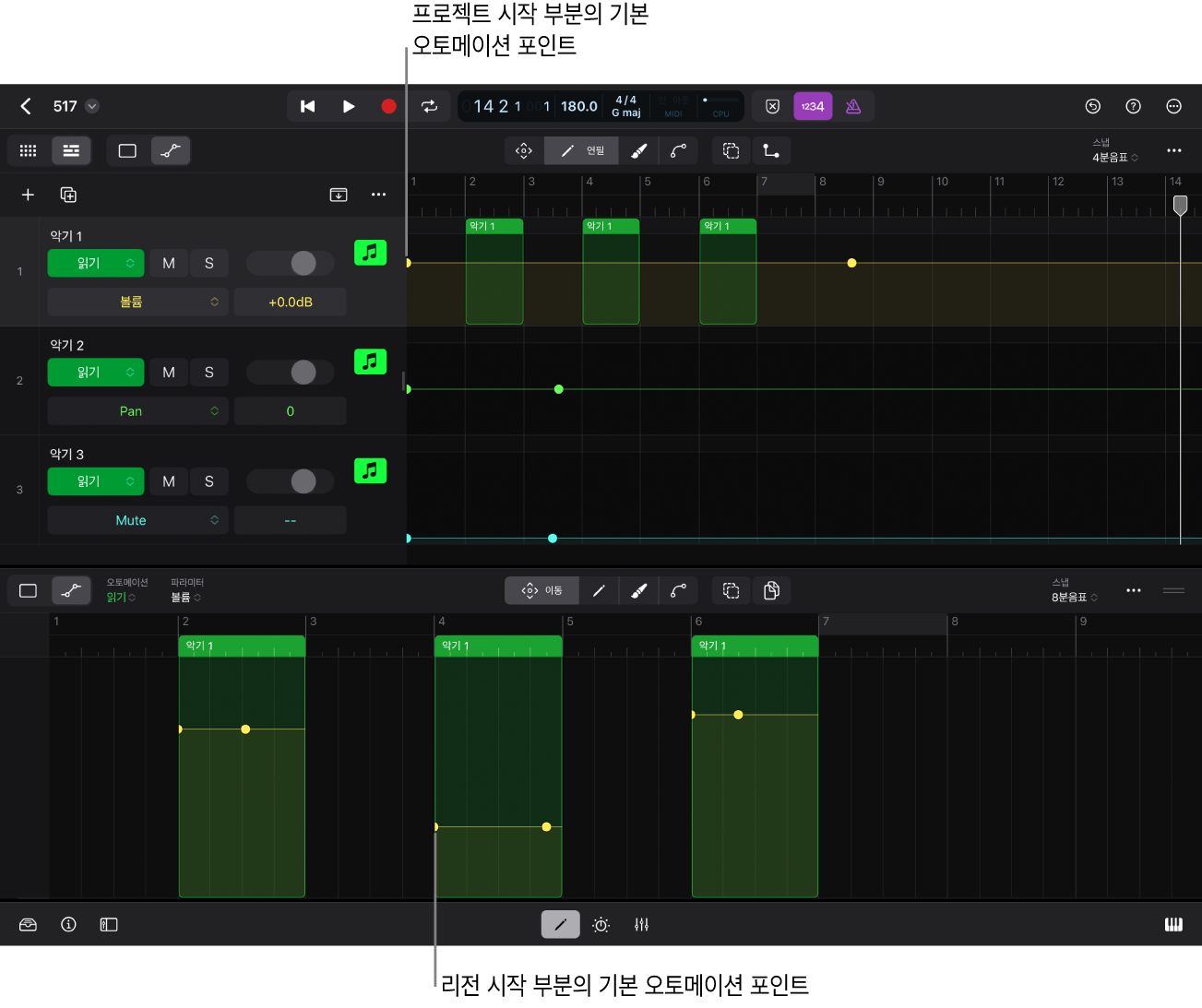
Task: Adjust the 악기 3 volume slider knob
Action: pos(303,481)
